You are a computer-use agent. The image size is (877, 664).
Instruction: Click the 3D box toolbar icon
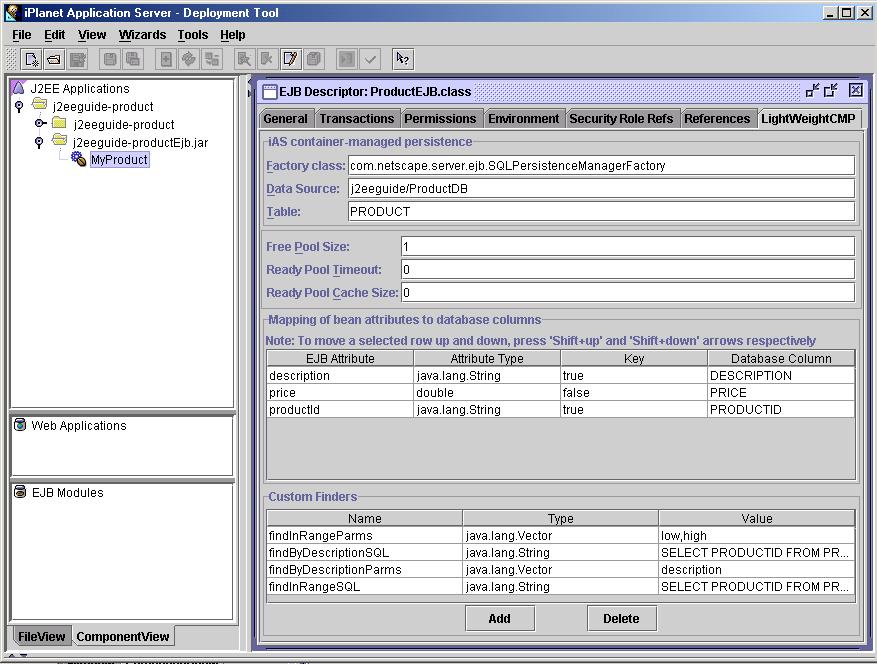coord(314,59)
